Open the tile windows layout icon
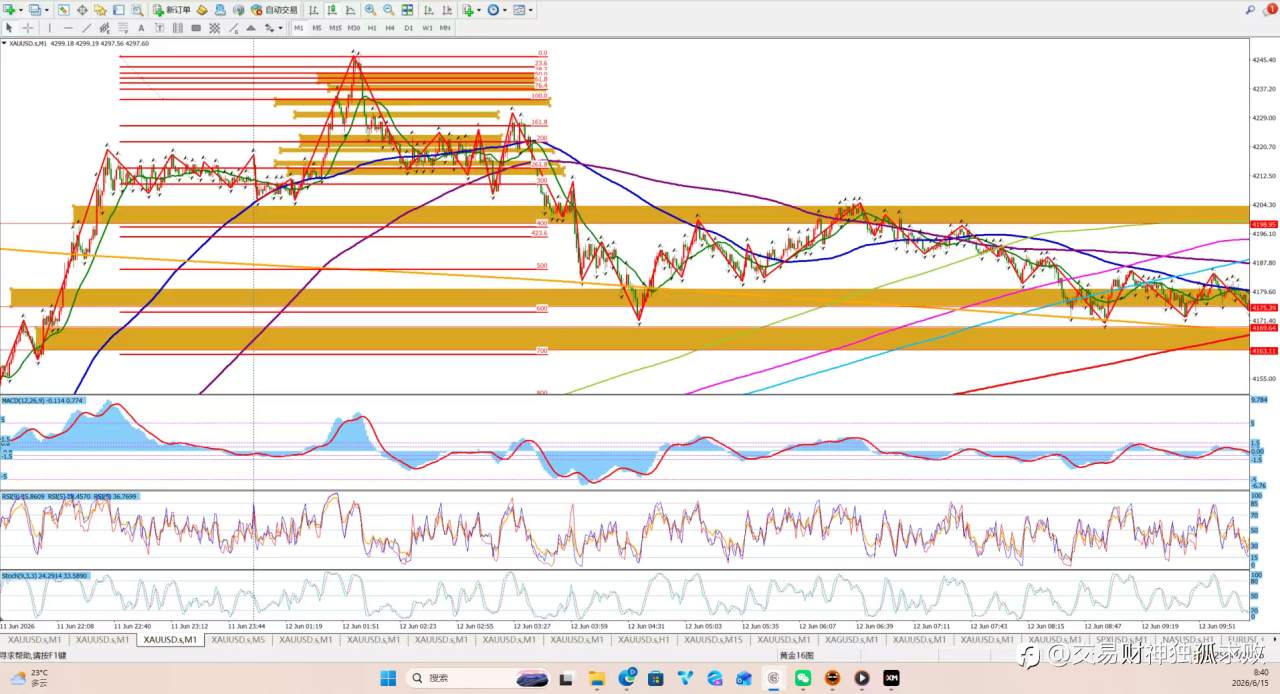1280x694 pixels. pyautogui.click(x=407, y=10)
